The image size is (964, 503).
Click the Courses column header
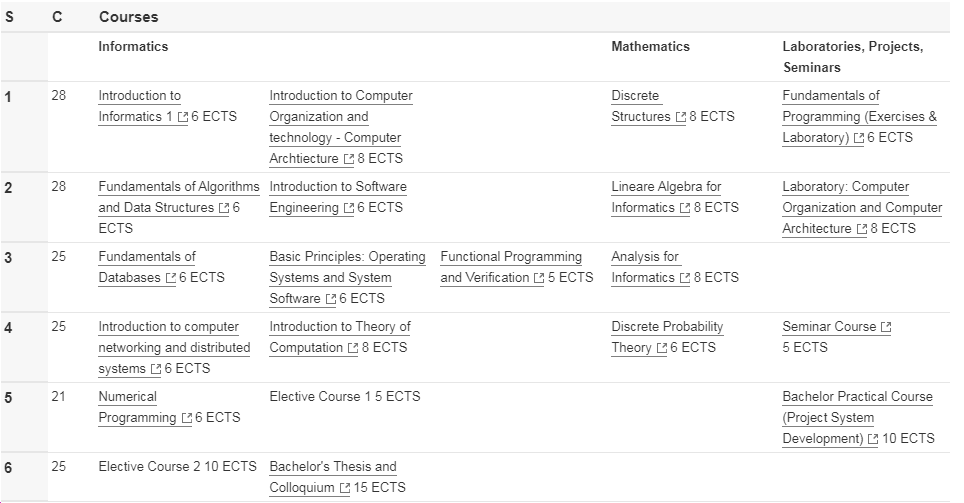(128, 17)
